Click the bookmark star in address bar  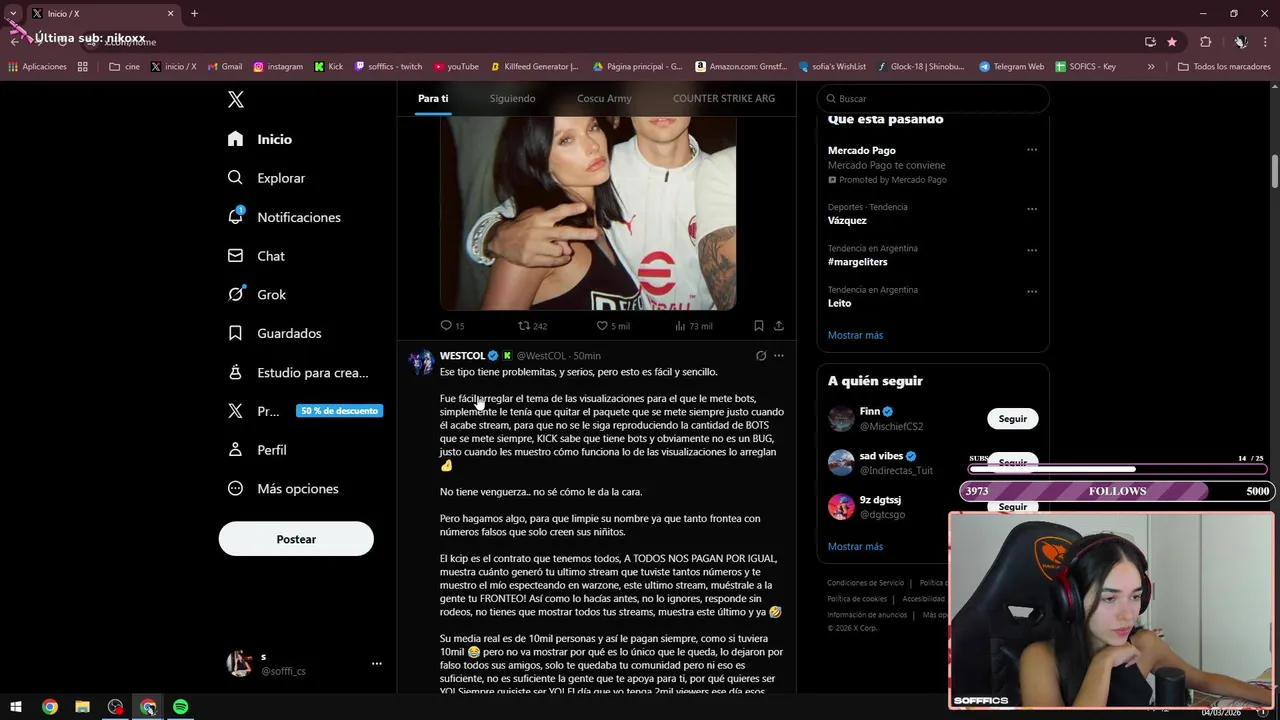tap(1172, 42)
